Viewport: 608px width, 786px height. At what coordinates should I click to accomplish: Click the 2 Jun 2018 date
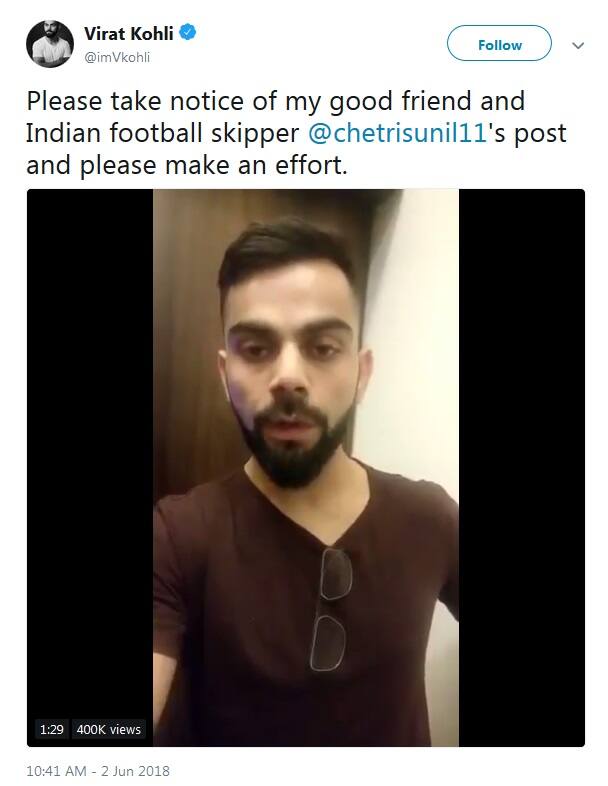[135, 771]
